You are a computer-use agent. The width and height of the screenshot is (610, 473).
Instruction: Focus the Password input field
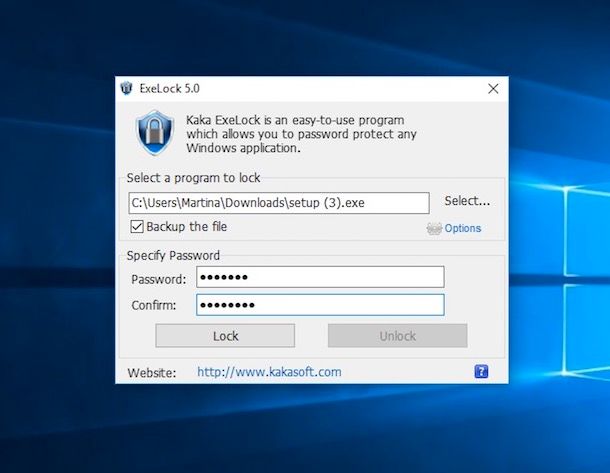tap(320, 277)
